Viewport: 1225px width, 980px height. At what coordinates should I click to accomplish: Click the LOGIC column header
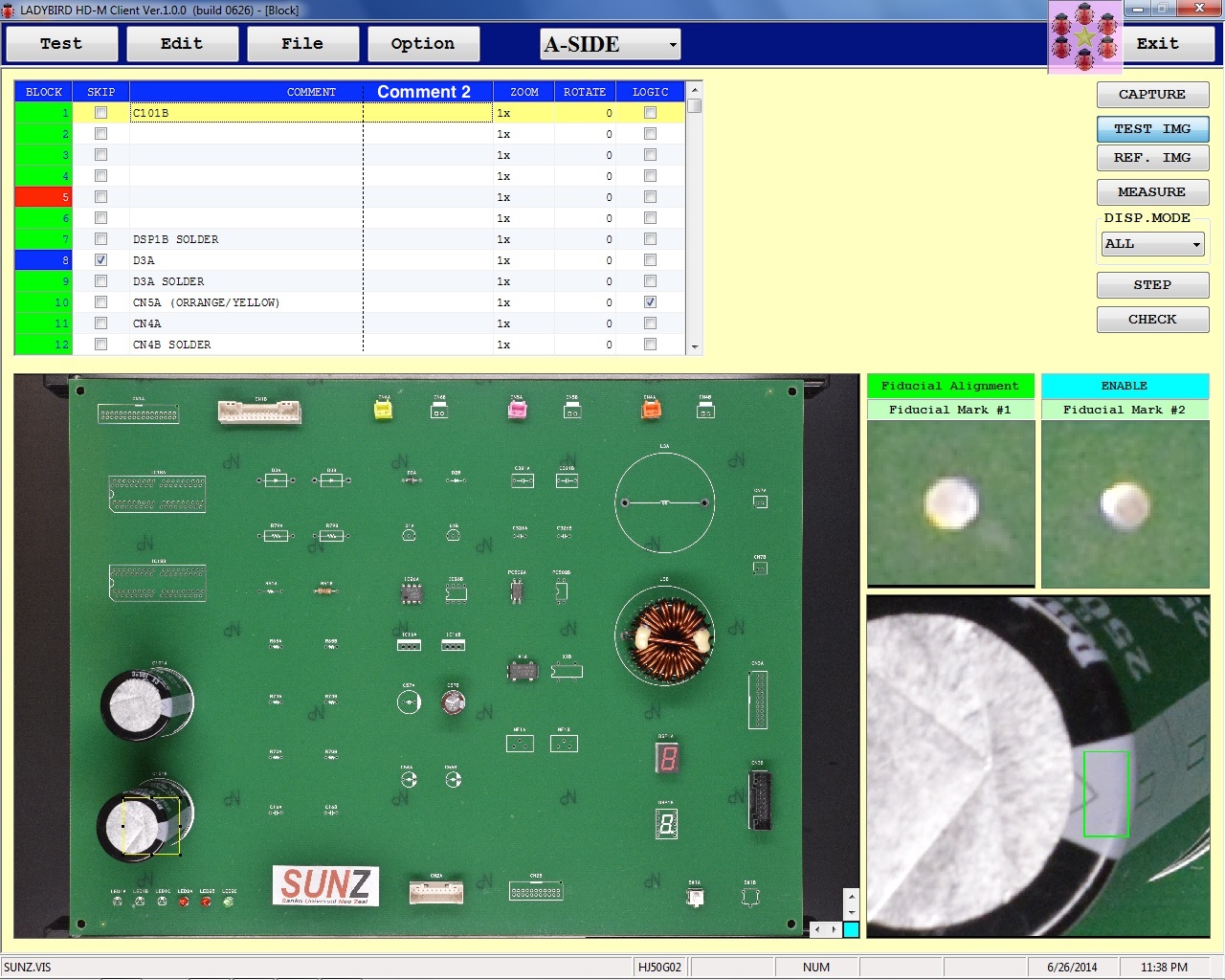[650, 92]
